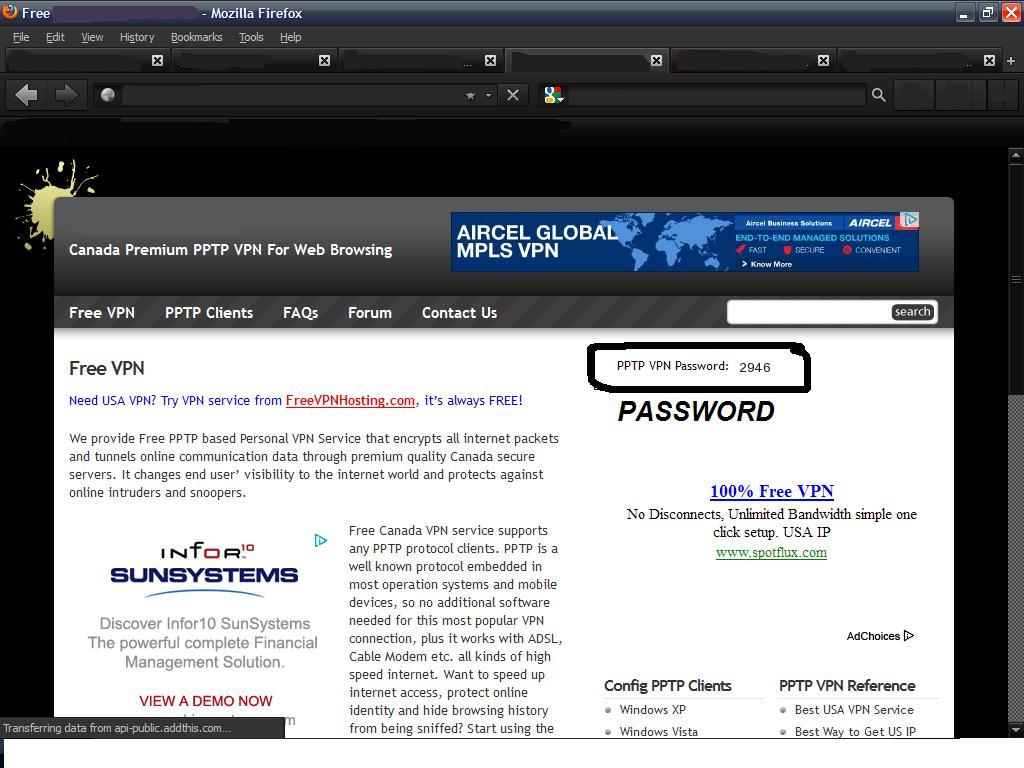Click AdChoices icon on SunSystems ad
The image size is (1024, 768).
(x=321, y=540)
